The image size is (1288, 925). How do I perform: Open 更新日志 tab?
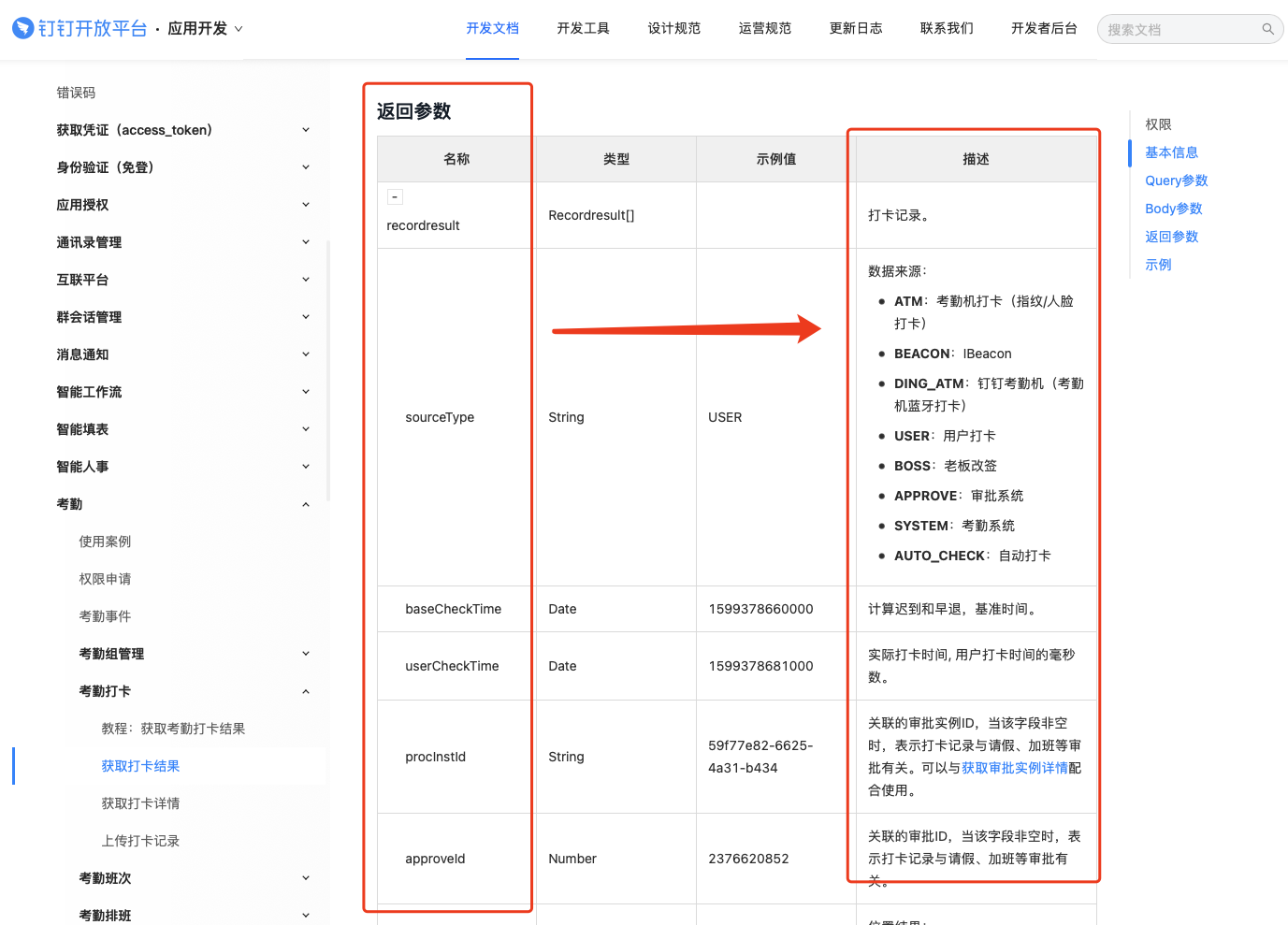pyautogui.click(x=855, y=29)
